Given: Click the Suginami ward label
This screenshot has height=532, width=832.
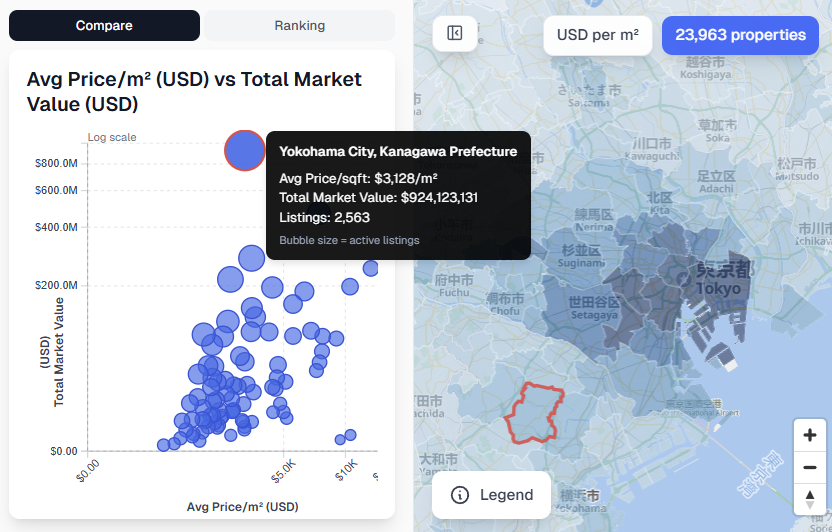Looking at the screenshot, I should [x=581, y=256].
